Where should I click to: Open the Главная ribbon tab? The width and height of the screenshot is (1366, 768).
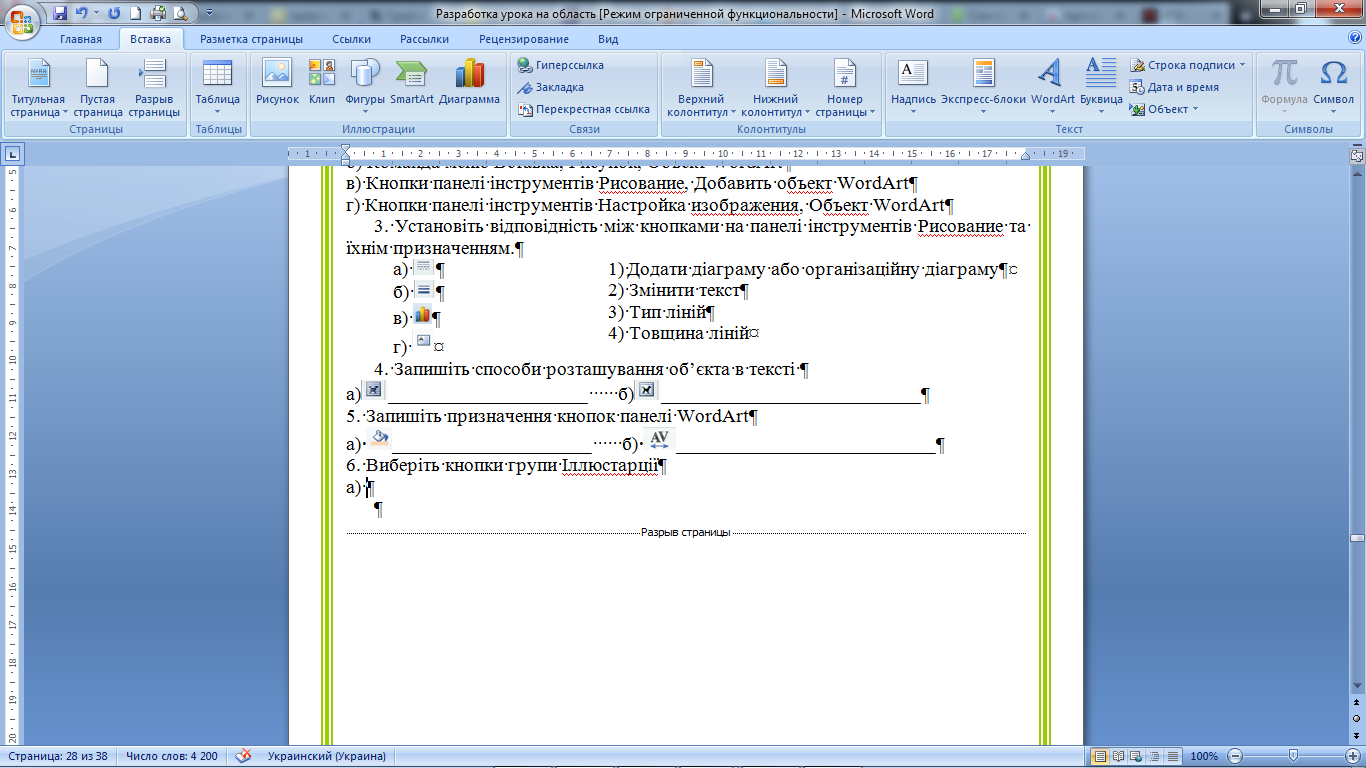81,39
